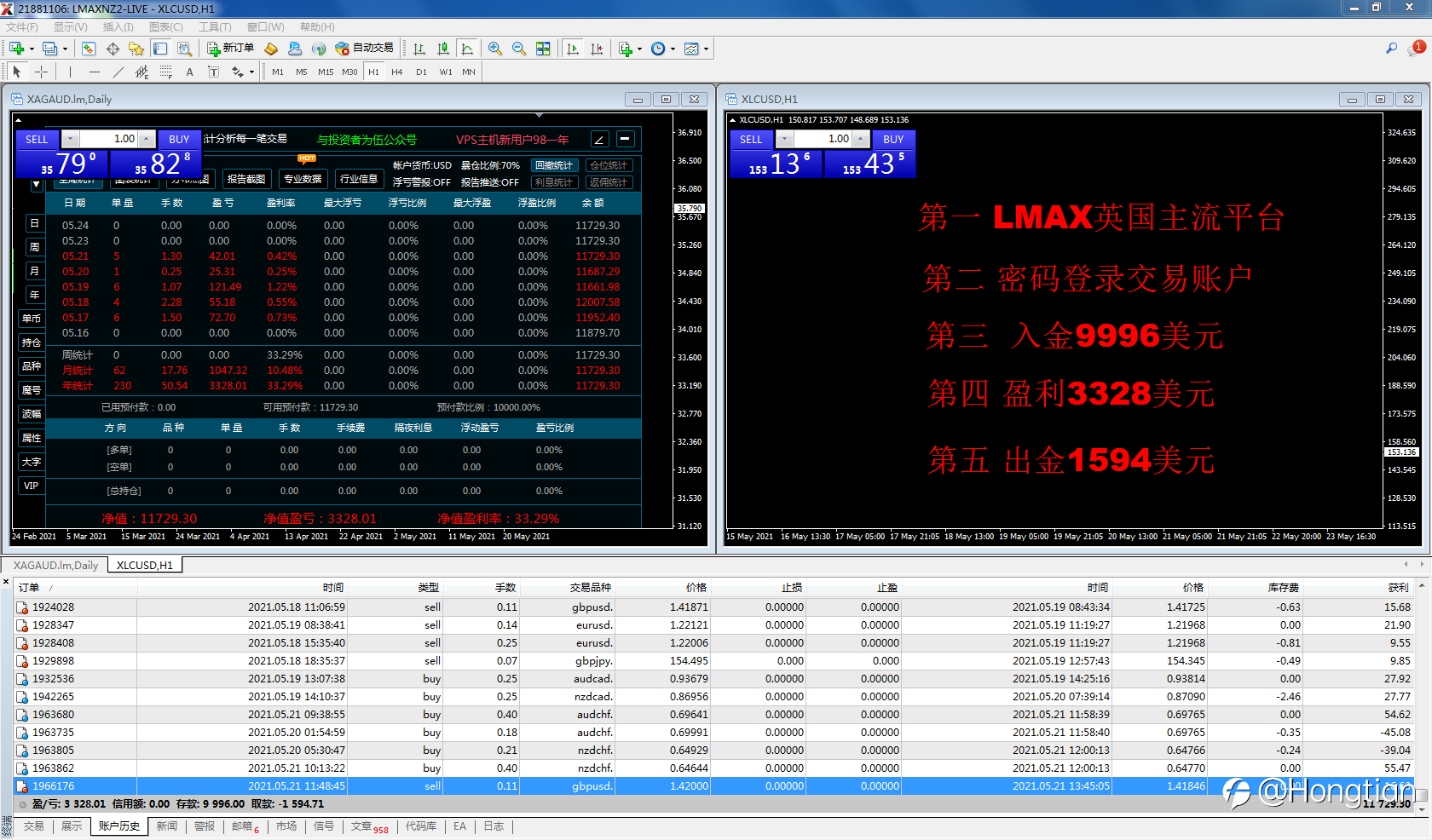This screenshot has width=1432, height=840.
Task: Expand the ▼ arrow on the XAGAUD stats panel
Action: click(37, 184)
